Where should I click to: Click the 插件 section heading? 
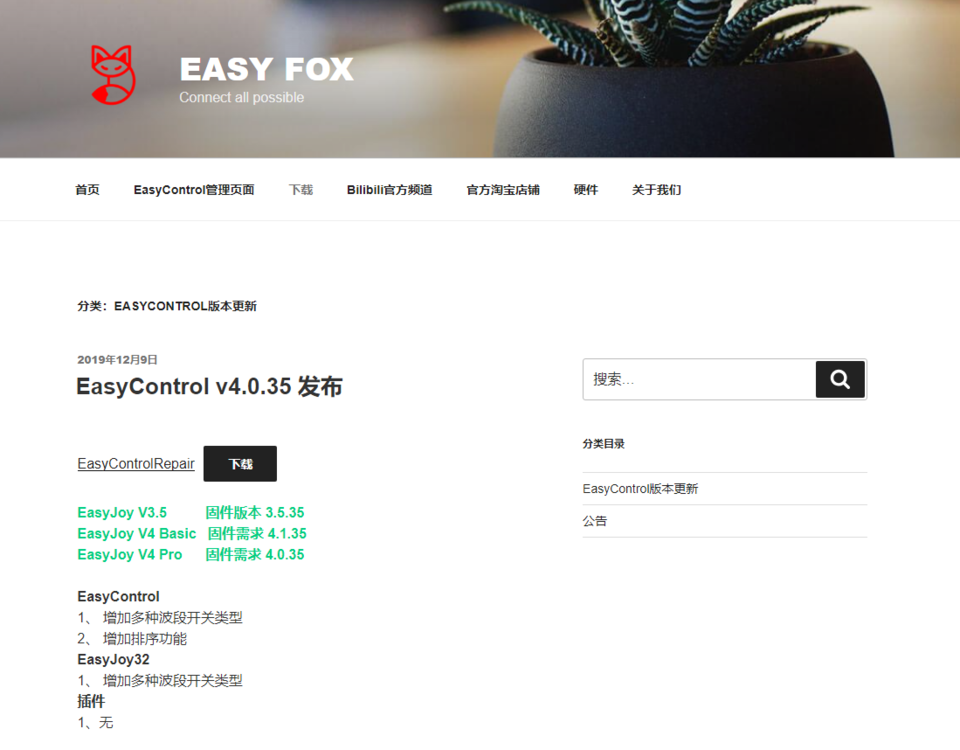tap(91, 702)
